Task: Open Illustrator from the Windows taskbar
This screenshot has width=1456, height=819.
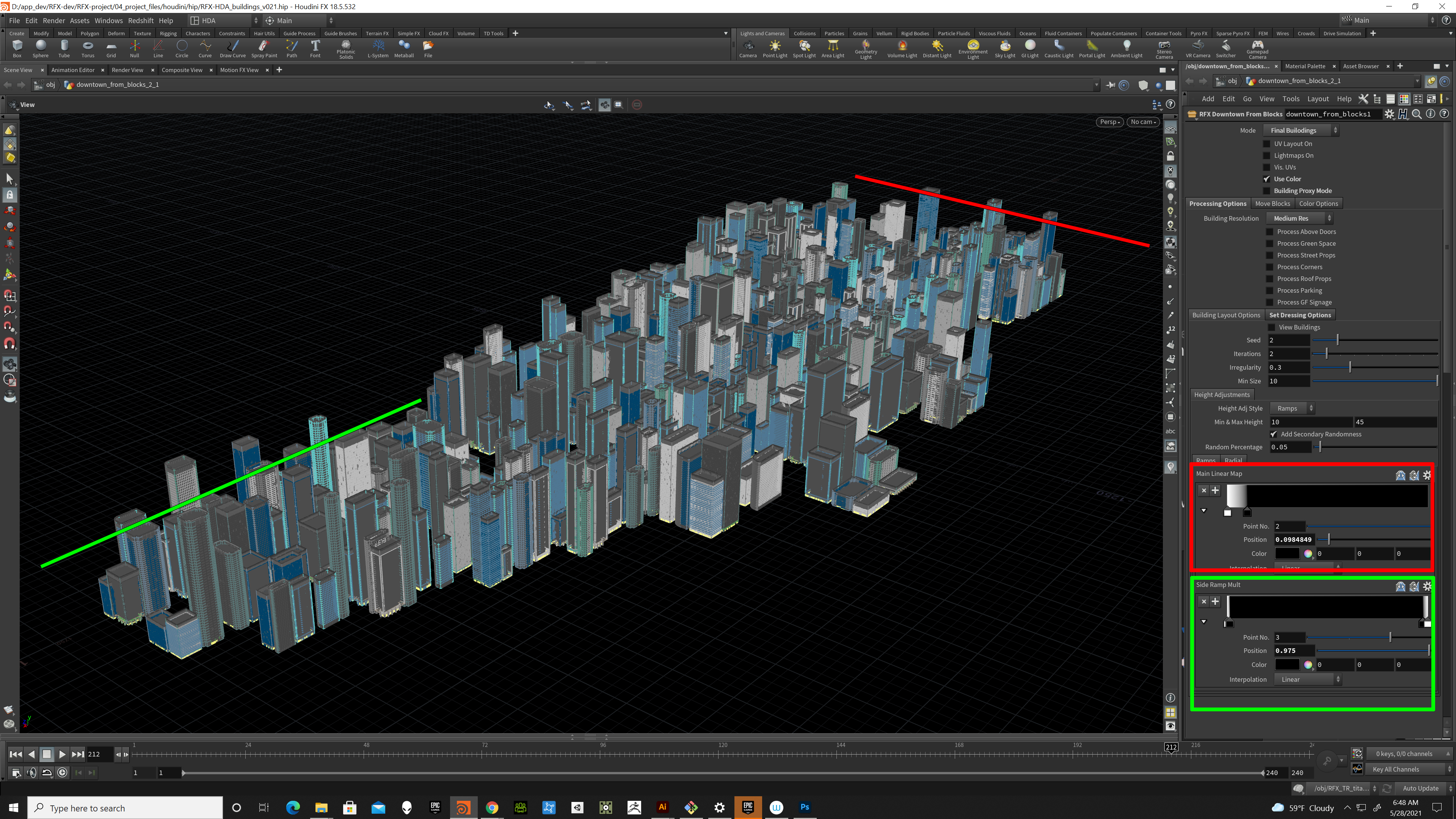Action: [662, 807]
